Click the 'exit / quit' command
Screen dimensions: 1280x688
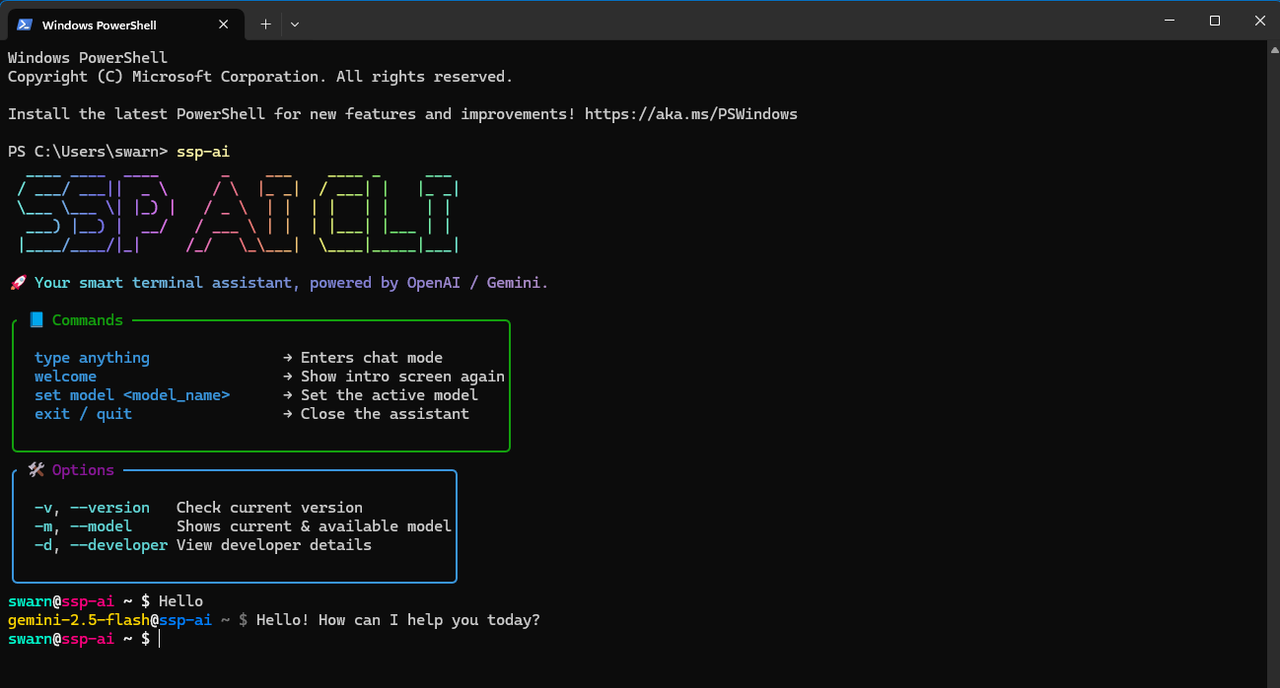click(83, 414)
